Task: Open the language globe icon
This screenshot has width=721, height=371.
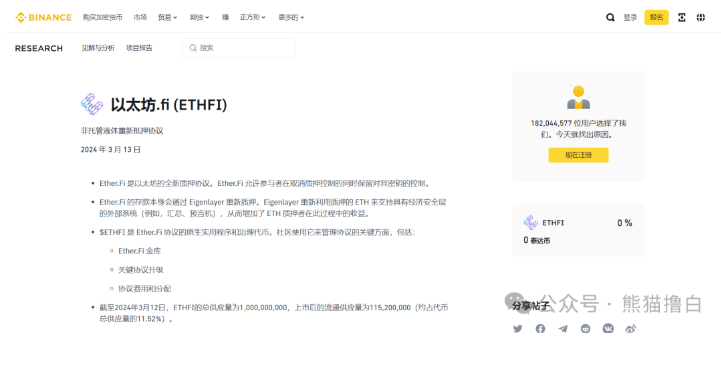Action: click(700, 17)
